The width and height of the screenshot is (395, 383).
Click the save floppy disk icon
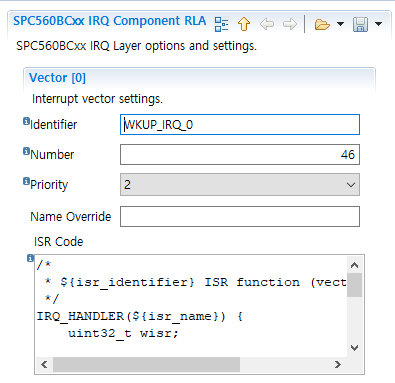360,24
